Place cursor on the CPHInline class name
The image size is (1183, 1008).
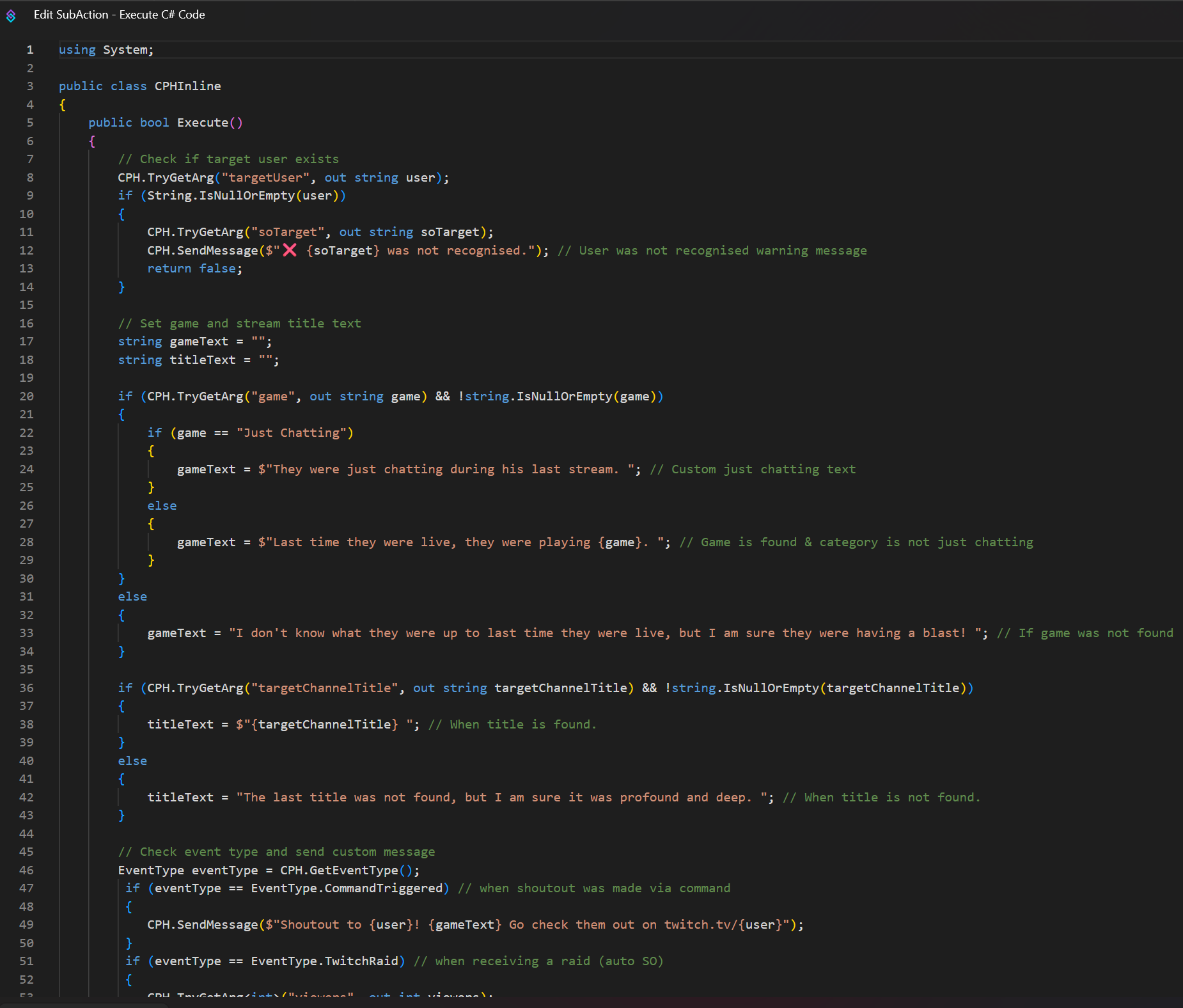[x=187, y=86]
